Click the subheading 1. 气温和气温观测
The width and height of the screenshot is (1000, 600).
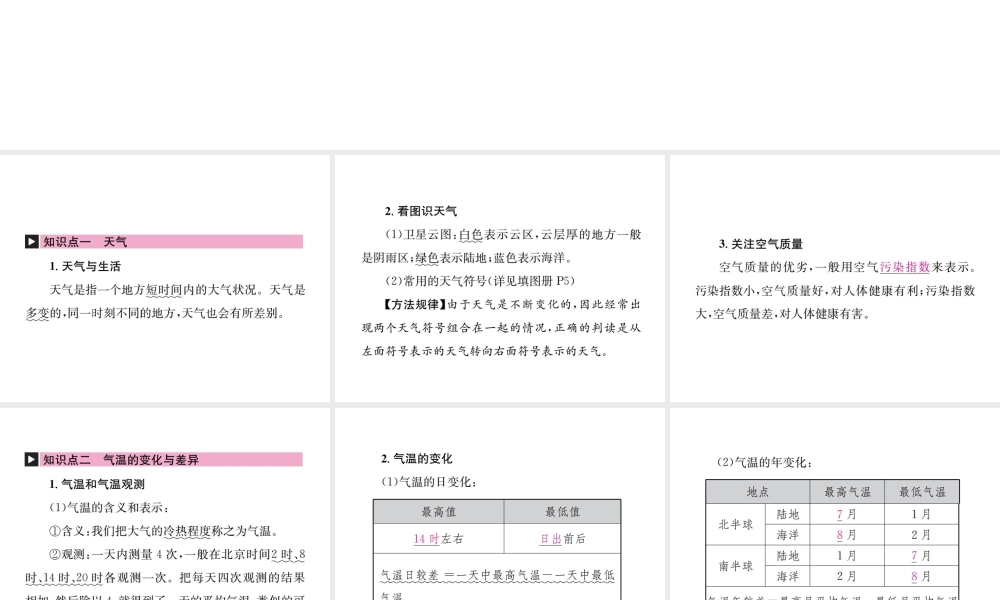[97, 484]
